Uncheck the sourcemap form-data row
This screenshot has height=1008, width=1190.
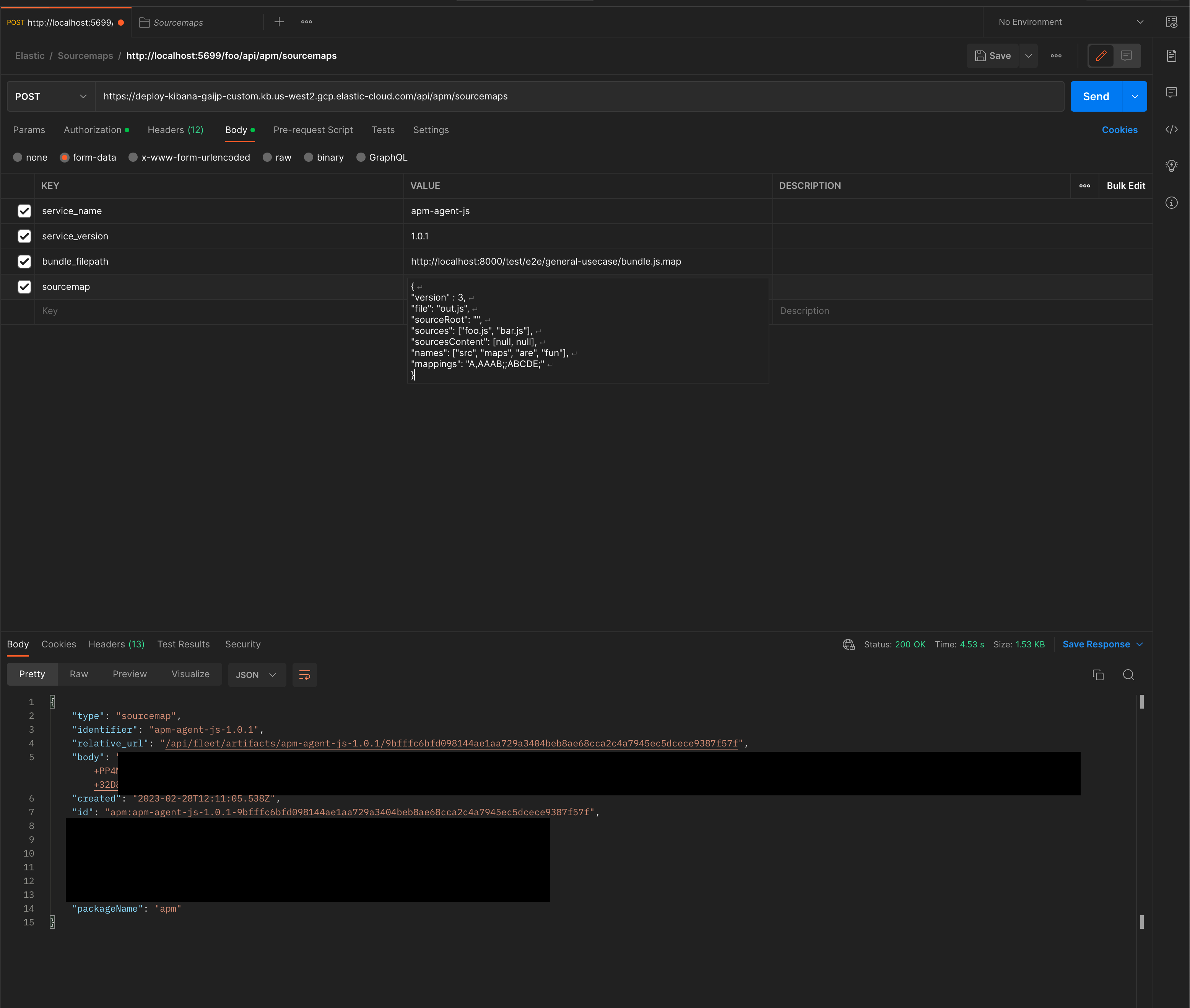pos(24,287)
